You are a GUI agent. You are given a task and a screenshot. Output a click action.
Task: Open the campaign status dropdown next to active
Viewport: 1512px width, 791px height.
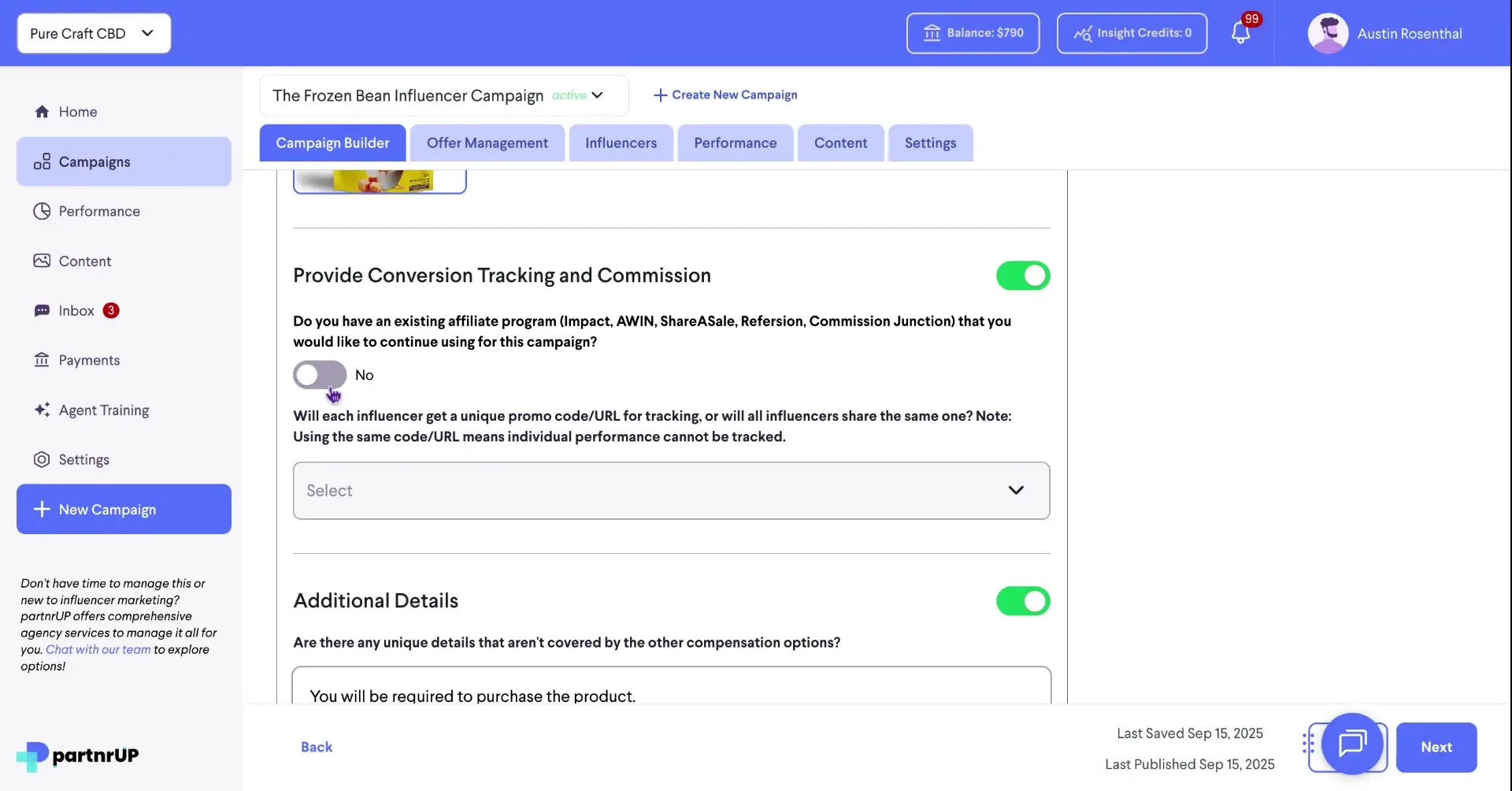click(598, 95)
